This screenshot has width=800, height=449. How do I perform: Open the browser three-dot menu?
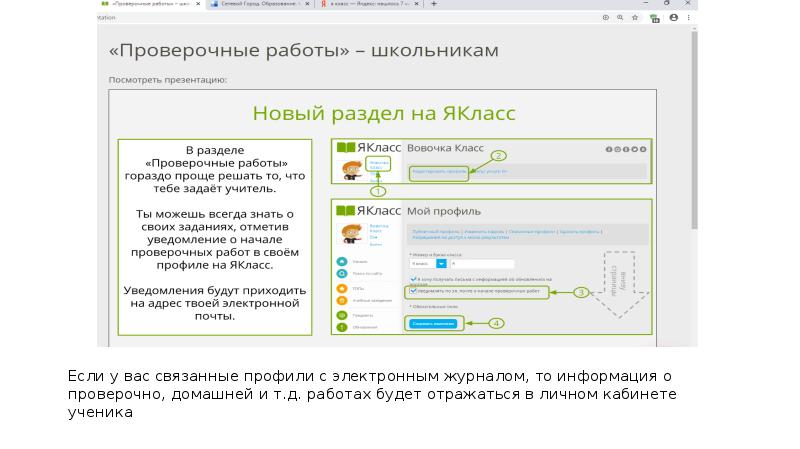point(688,17)
